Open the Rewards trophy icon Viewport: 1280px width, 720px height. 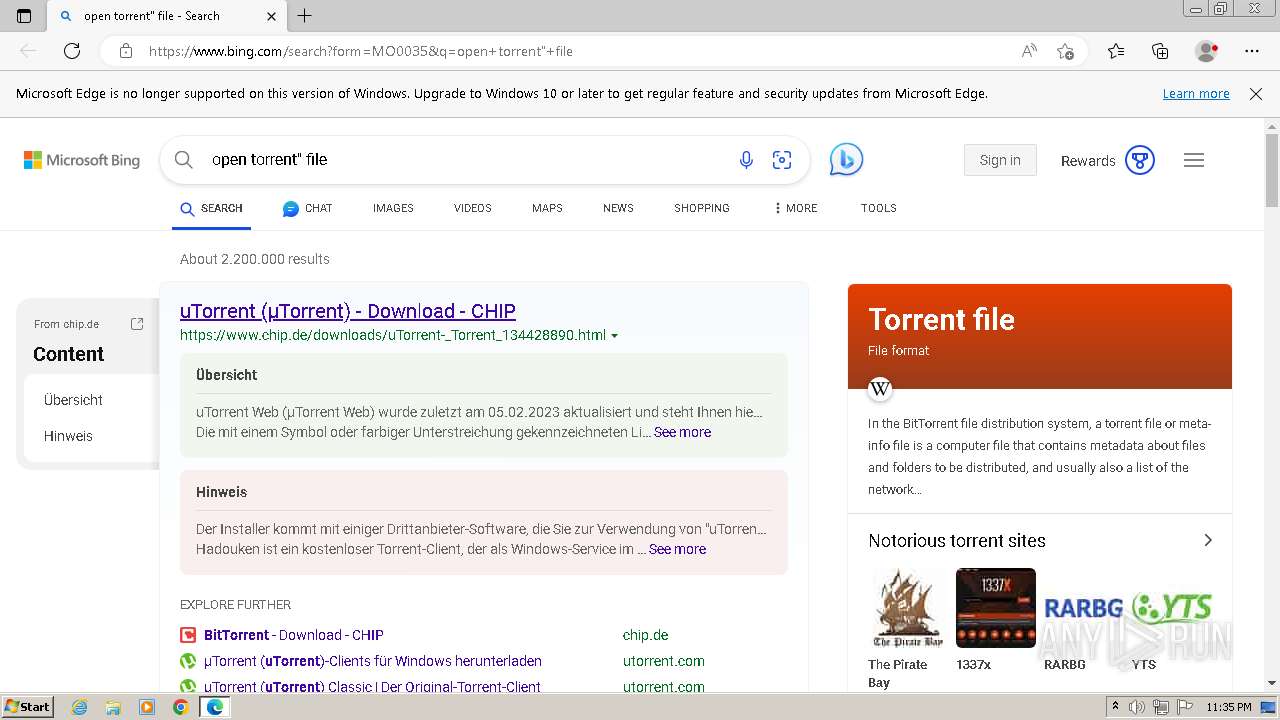tap(1140, 160)
